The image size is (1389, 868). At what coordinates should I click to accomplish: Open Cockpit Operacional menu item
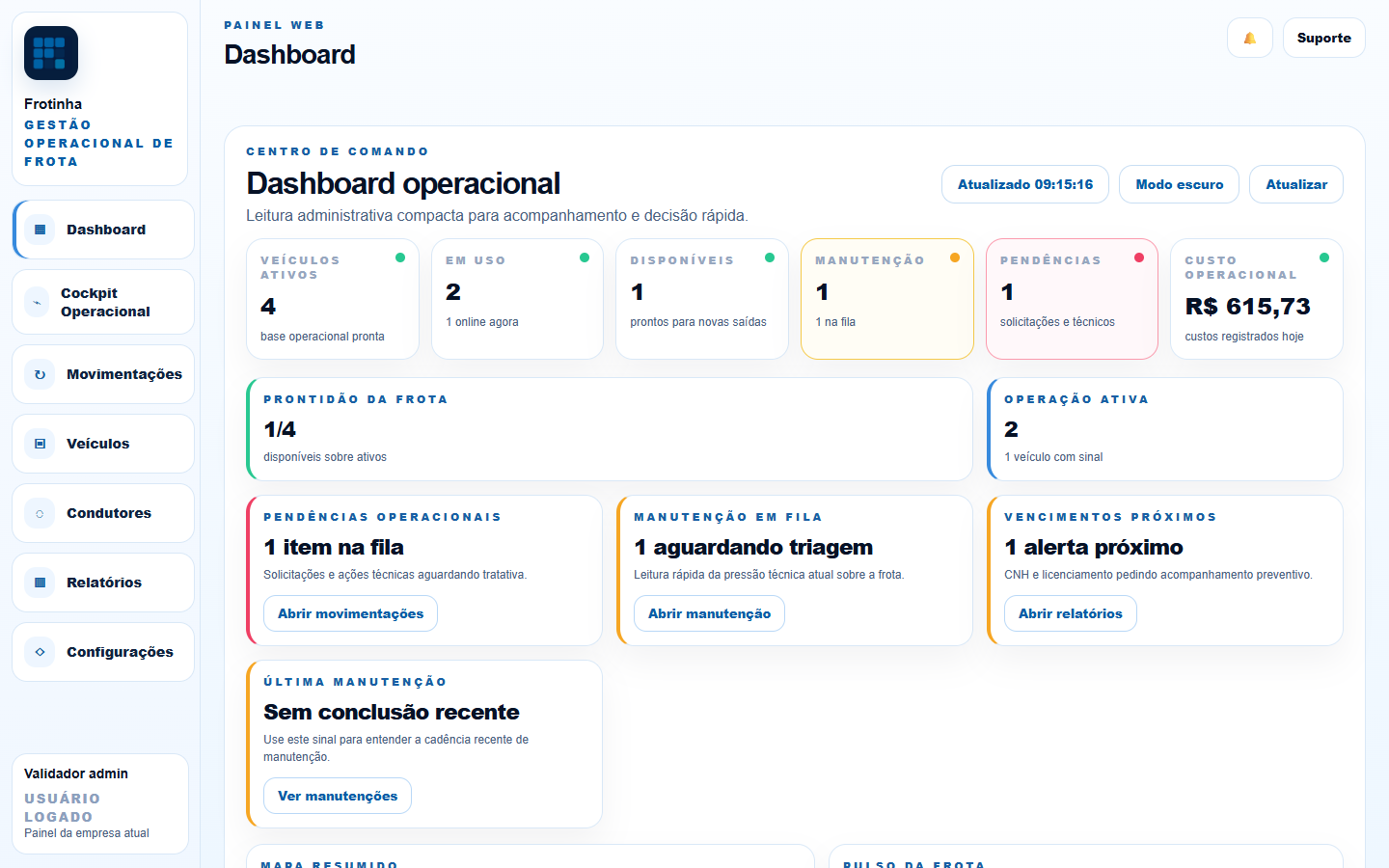coord(103,302)
